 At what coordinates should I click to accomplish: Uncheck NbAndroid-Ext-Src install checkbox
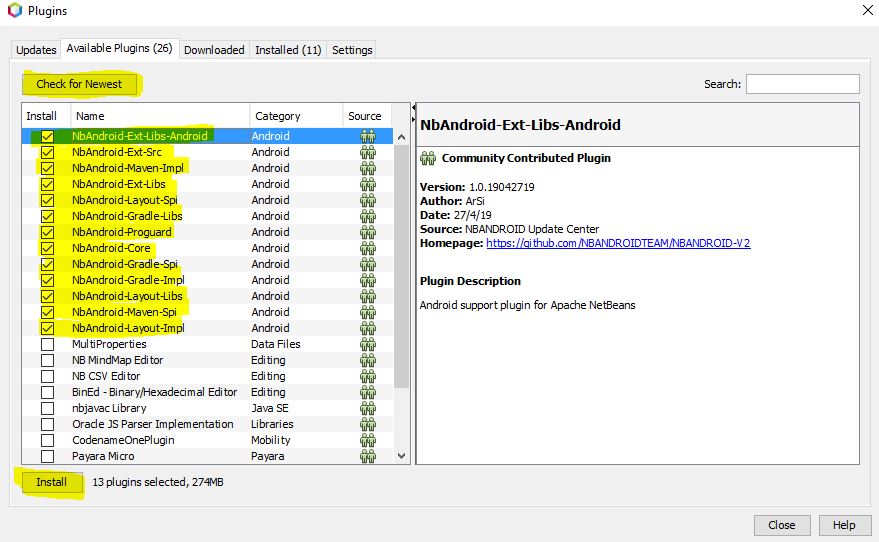point(48,152)
